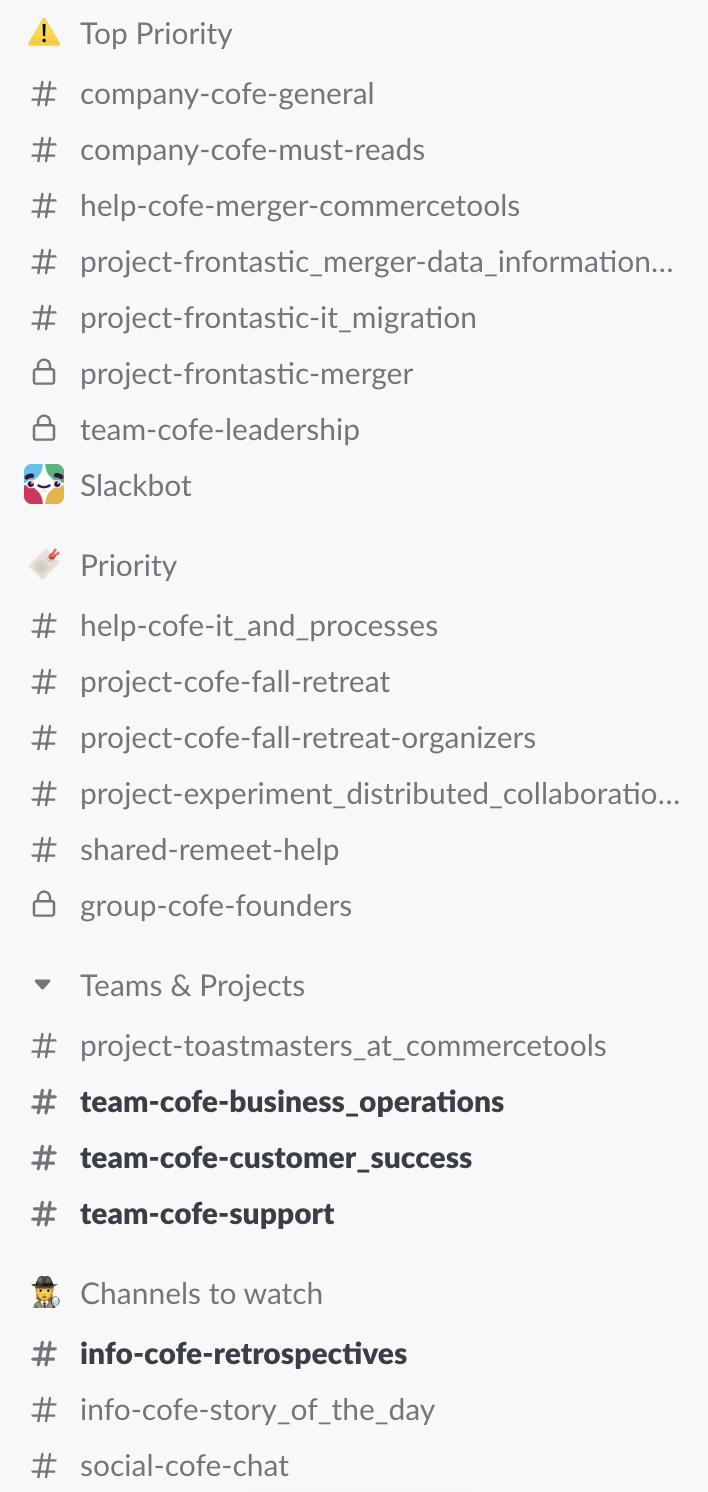Click the Top Priority warning icon

43,34
